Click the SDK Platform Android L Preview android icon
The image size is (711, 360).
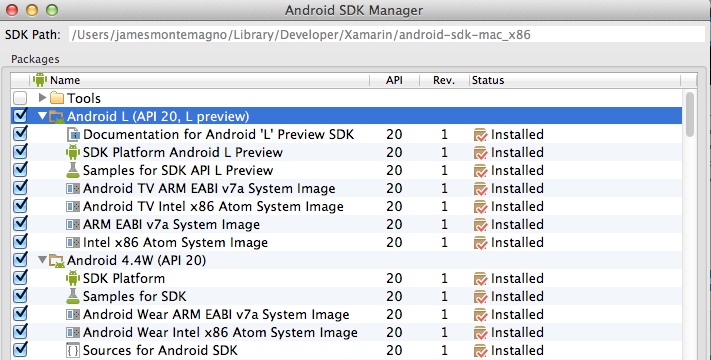[73, 152]
